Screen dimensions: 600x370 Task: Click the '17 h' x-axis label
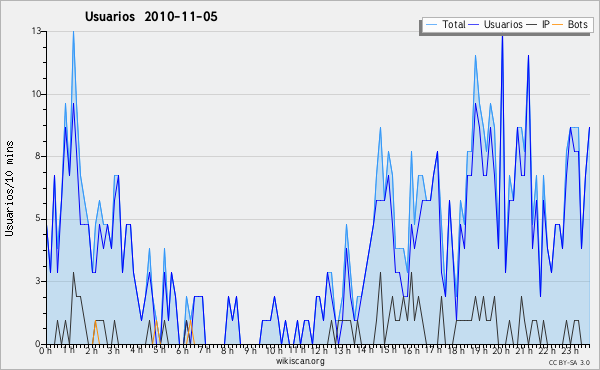[433, 350]
